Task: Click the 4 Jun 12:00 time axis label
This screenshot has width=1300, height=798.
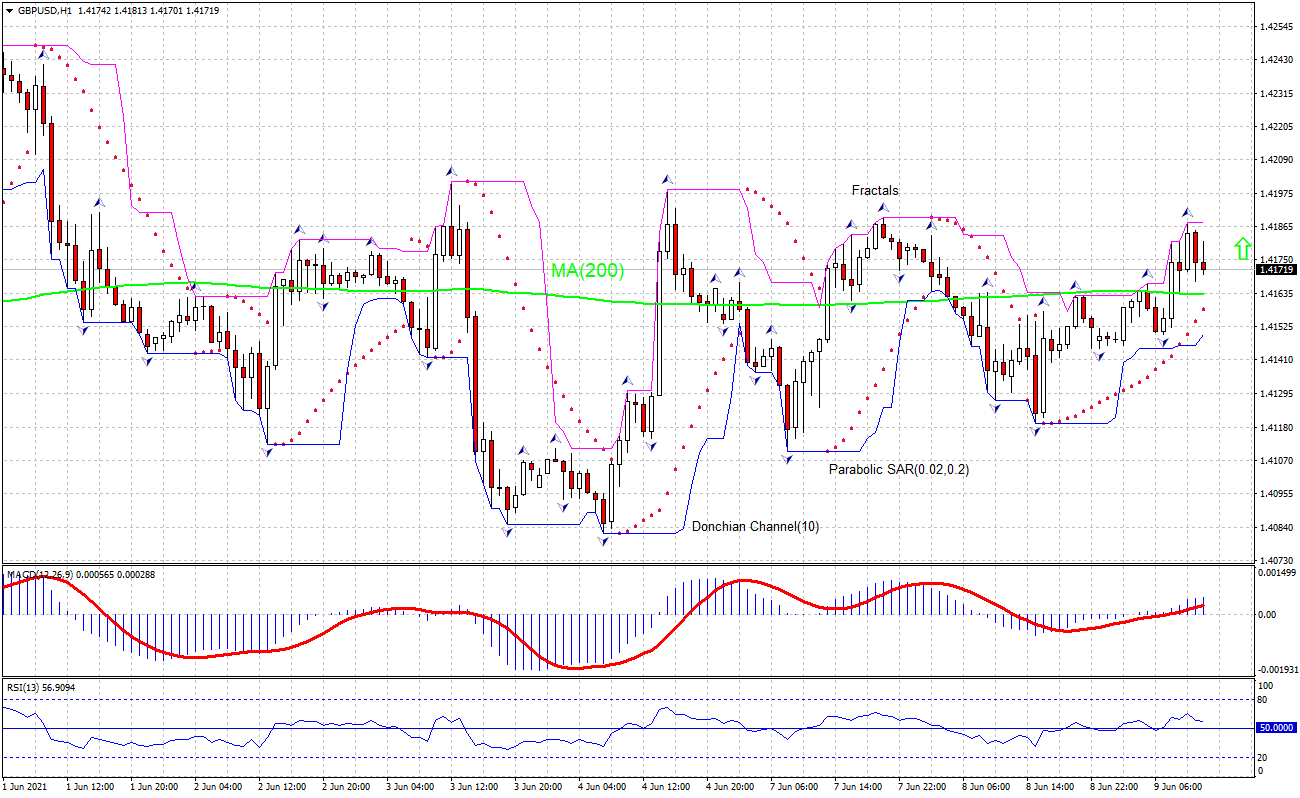Action: click(x=665, y=787)
